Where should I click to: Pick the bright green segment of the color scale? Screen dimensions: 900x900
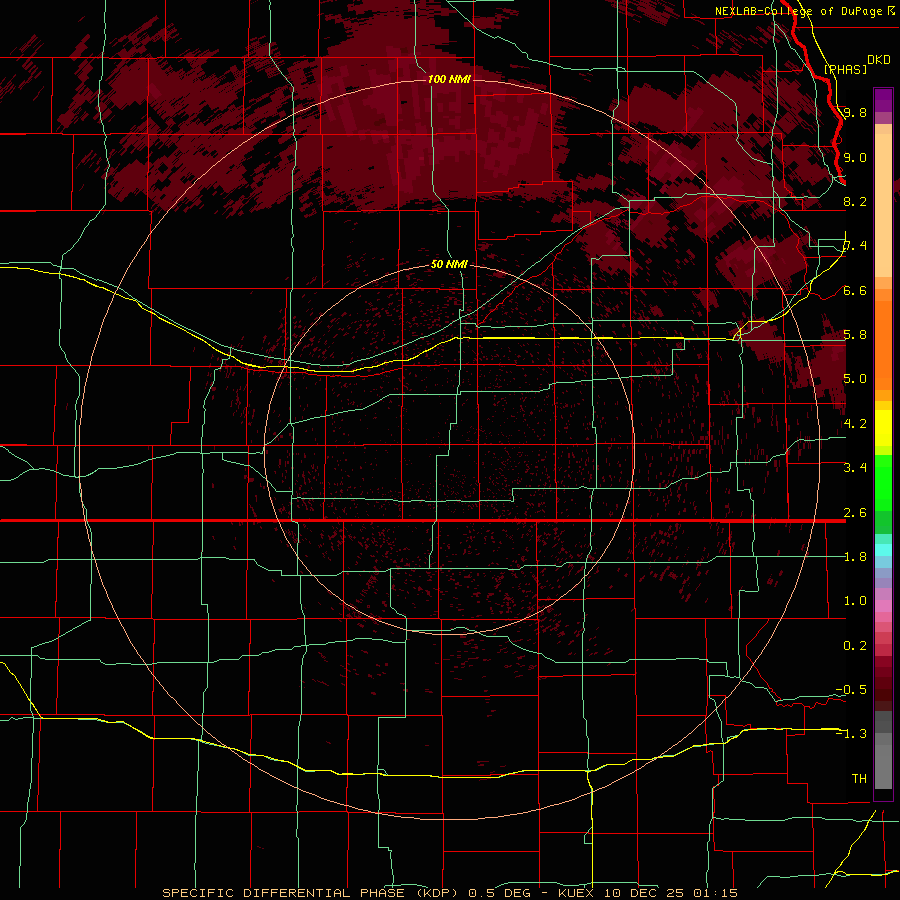pyautogui.click(x=883, y=482)
